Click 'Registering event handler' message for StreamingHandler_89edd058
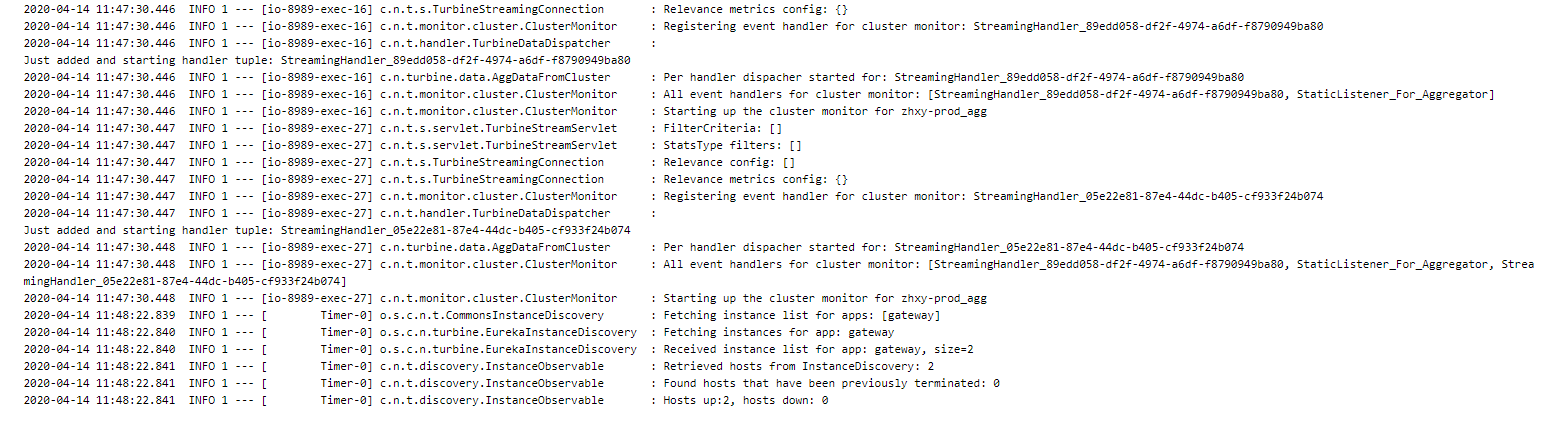Image resolution: width=1560 pixels, height=426 pixels. click(x=993, y=26)
